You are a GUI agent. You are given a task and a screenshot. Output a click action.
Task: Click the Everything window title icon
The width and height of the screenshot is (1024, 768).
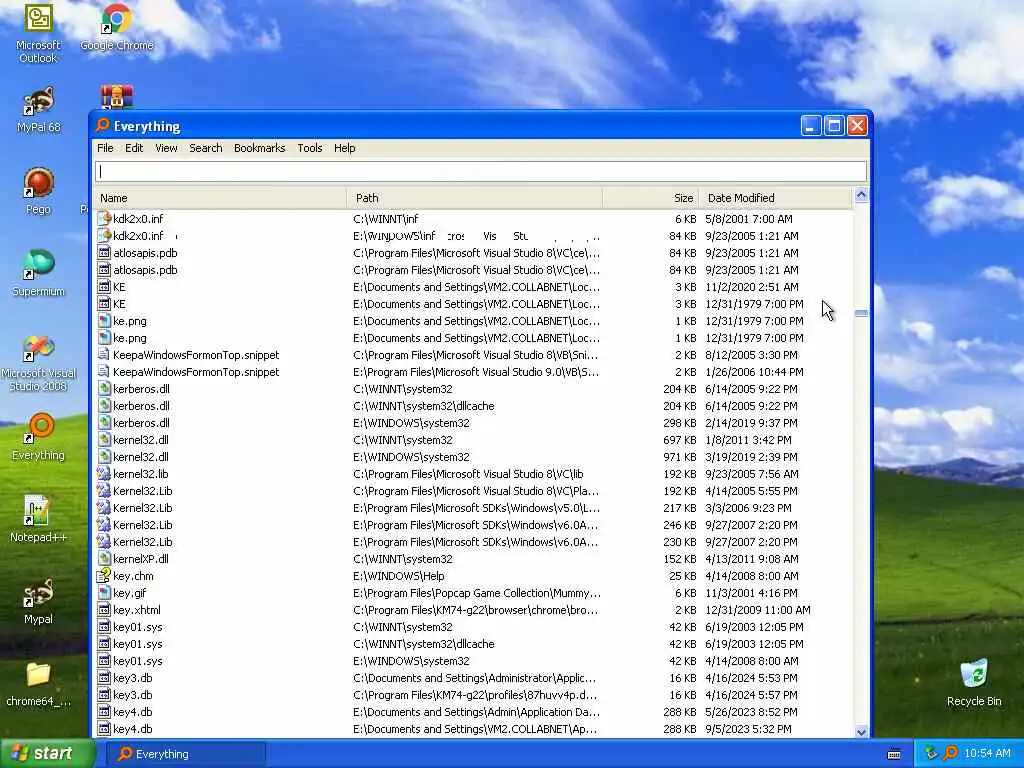[x=103, y=125]
